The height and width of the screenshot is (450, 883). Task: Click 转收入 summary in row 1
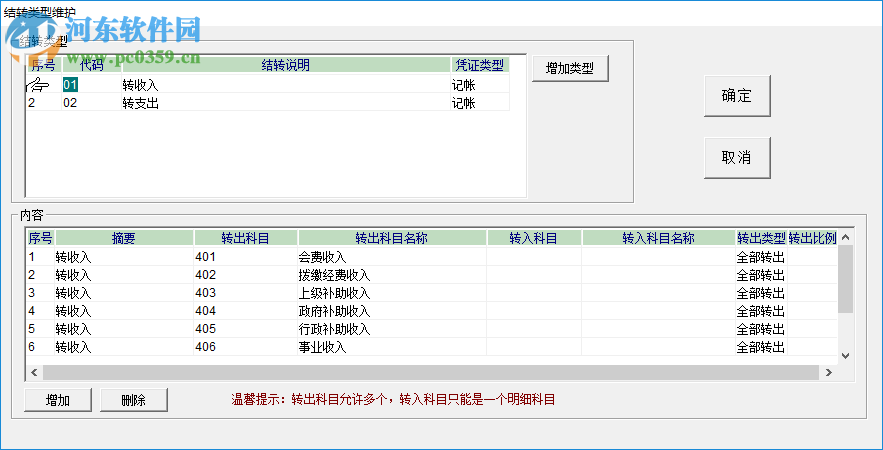point(73,258)
